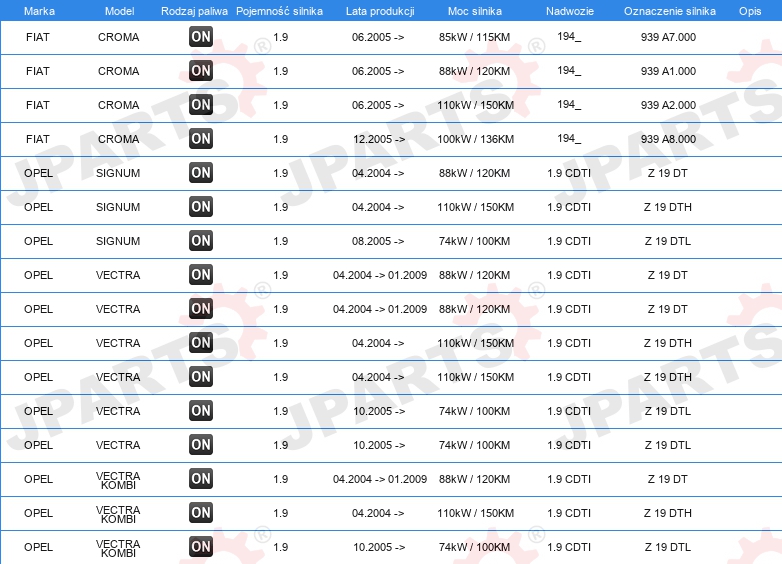782x564 pixels.
Task: Click VECTRA KOMBI in the 110kW / 150KM row
Action: pos(118,514)
